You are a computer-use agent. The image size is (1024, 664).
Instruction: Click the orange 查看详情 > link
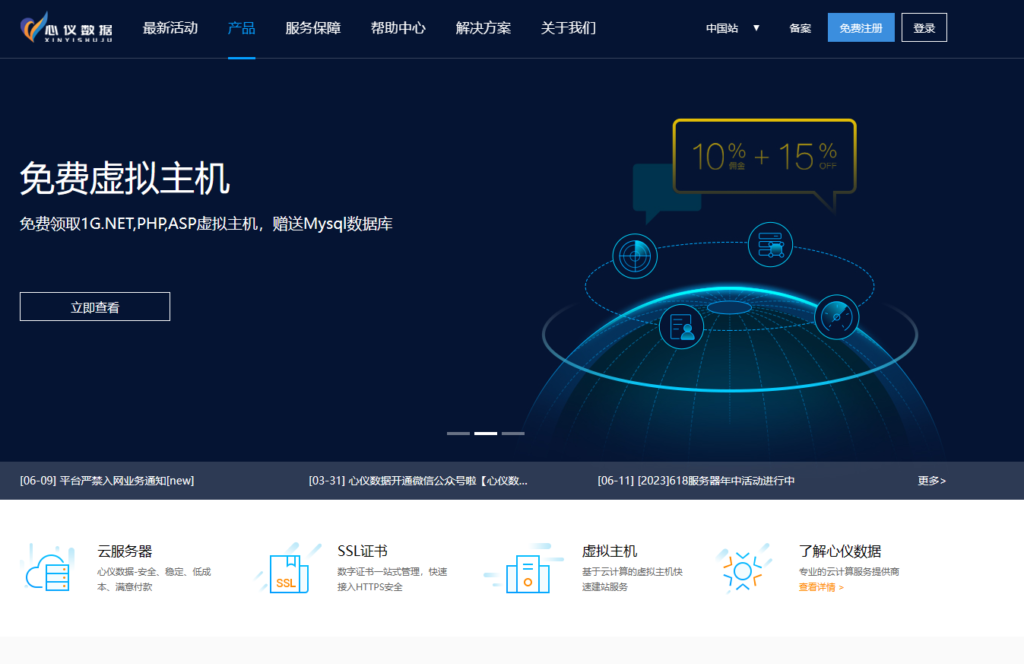point(821,587)
